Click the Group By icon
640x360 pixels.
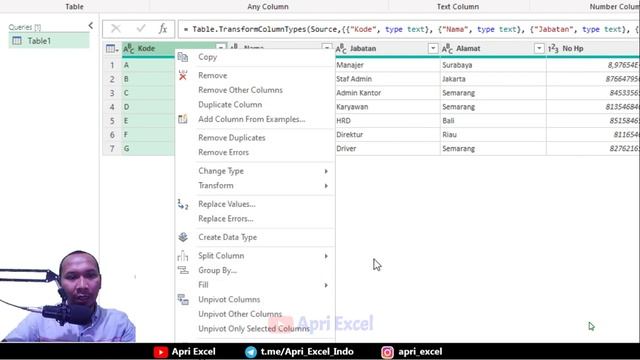[x=183, y=270]
